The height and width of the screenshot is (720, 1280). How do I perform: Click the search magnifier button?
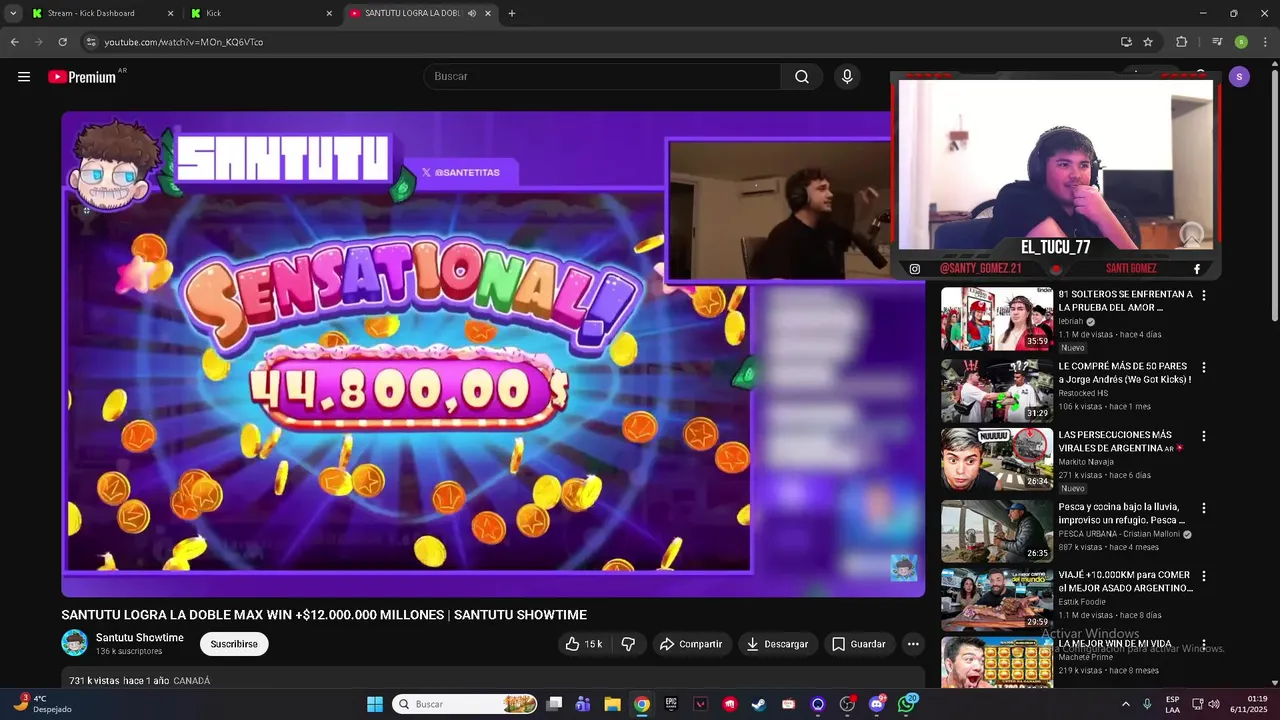pos(802,77)
